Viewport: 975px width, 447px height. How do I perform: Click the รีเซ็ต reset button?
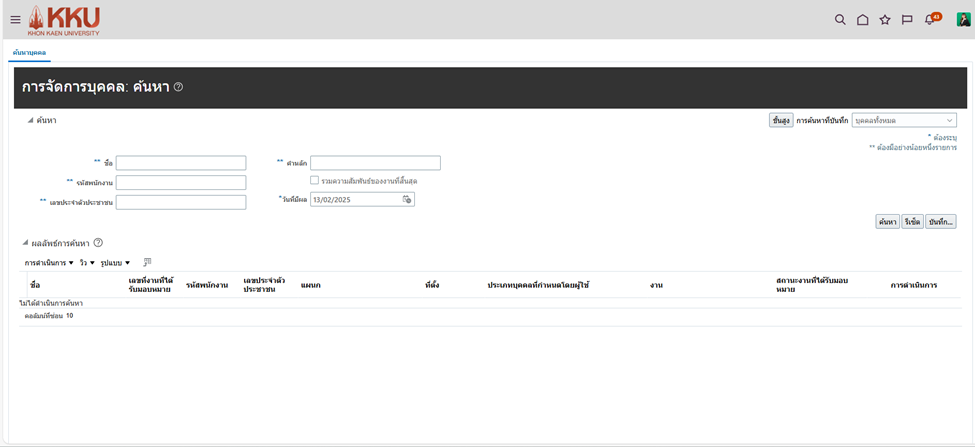pos(911,221)
